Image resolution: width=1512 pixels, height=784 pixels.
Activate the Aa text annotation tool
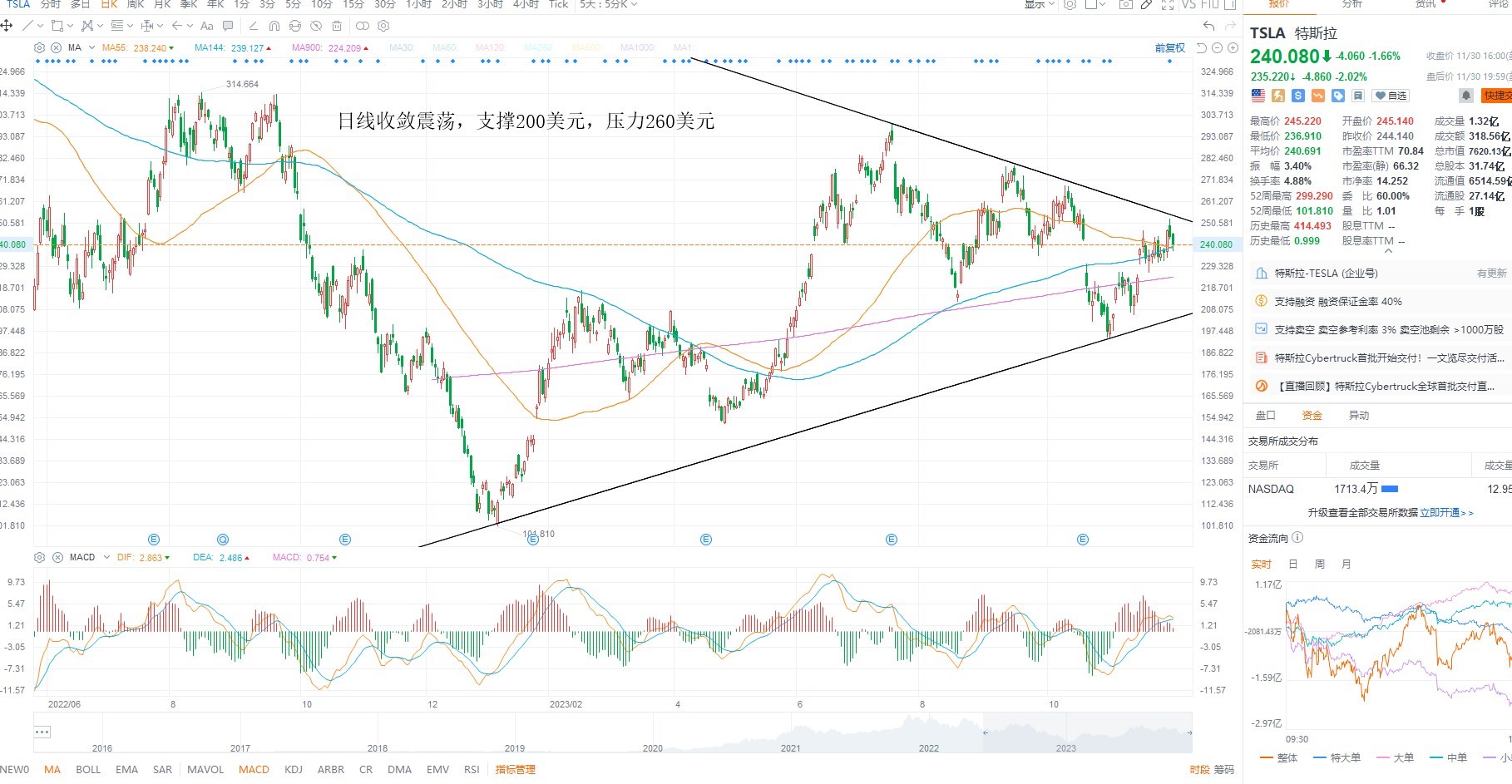point(207,26)
